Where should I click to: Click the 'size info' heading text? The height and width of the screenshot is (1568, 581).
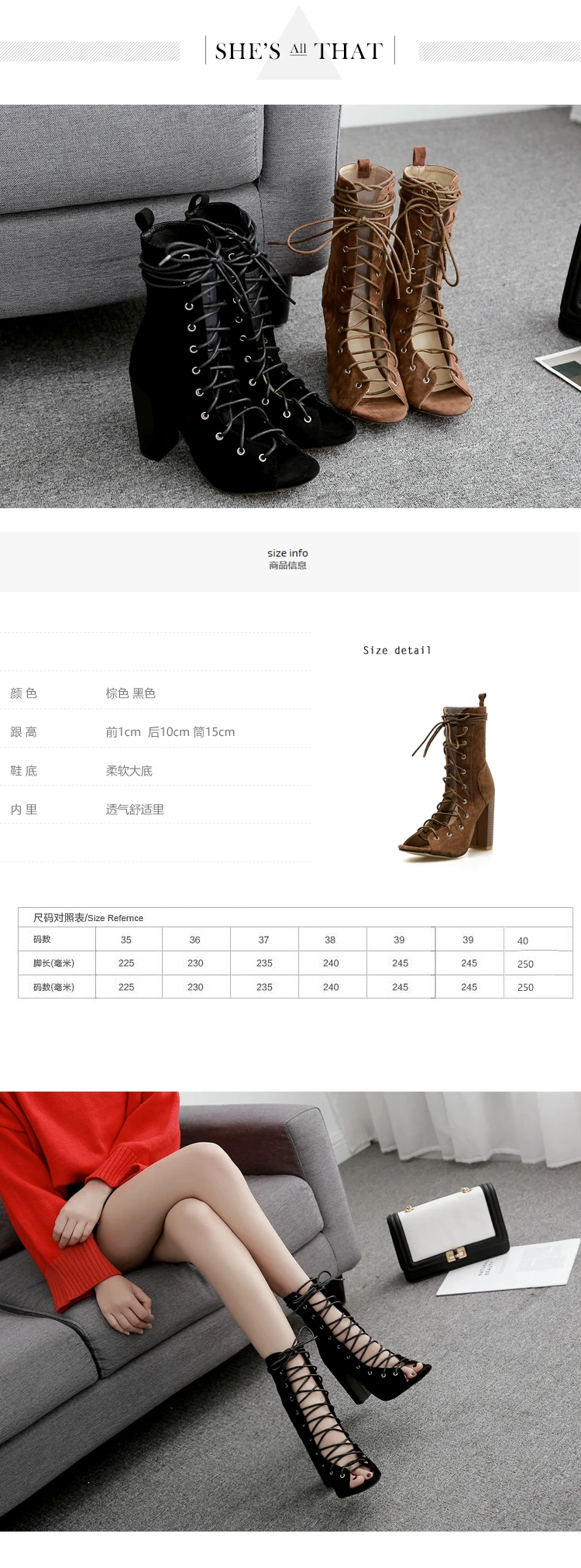pos(287,553)
